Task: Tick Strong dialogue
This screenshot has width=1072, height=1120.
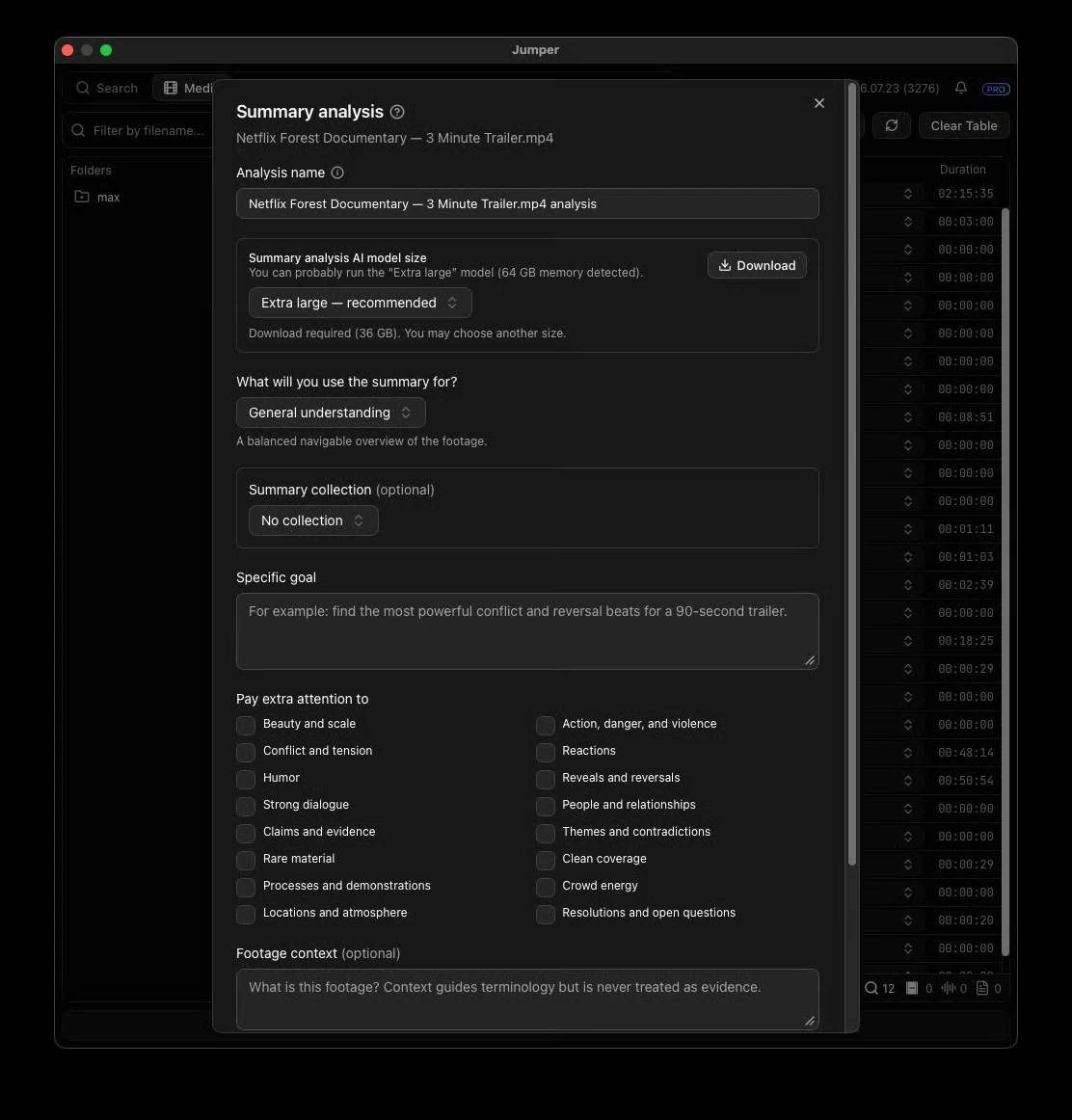Action: [246, 806]
